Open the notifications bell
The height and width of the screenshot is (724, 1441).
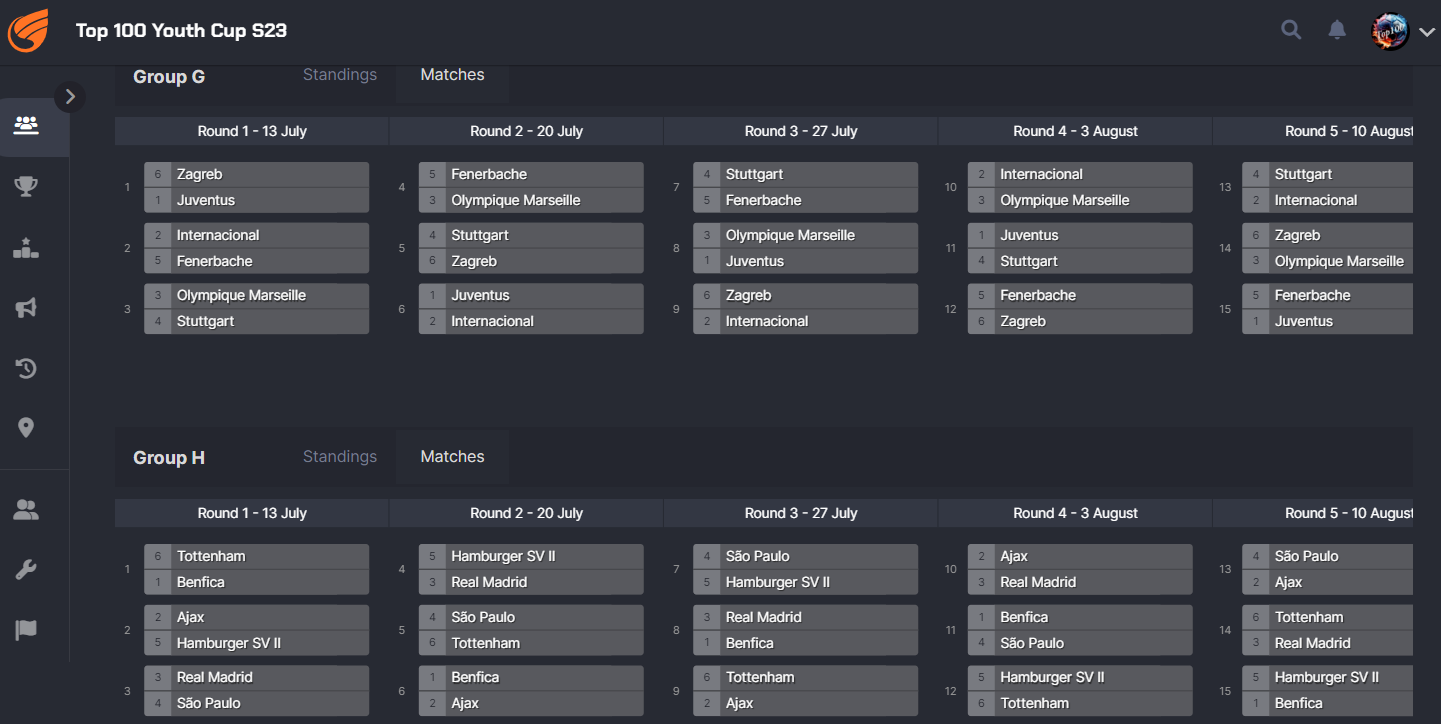pyautogui.click(x=1337, y=30)
